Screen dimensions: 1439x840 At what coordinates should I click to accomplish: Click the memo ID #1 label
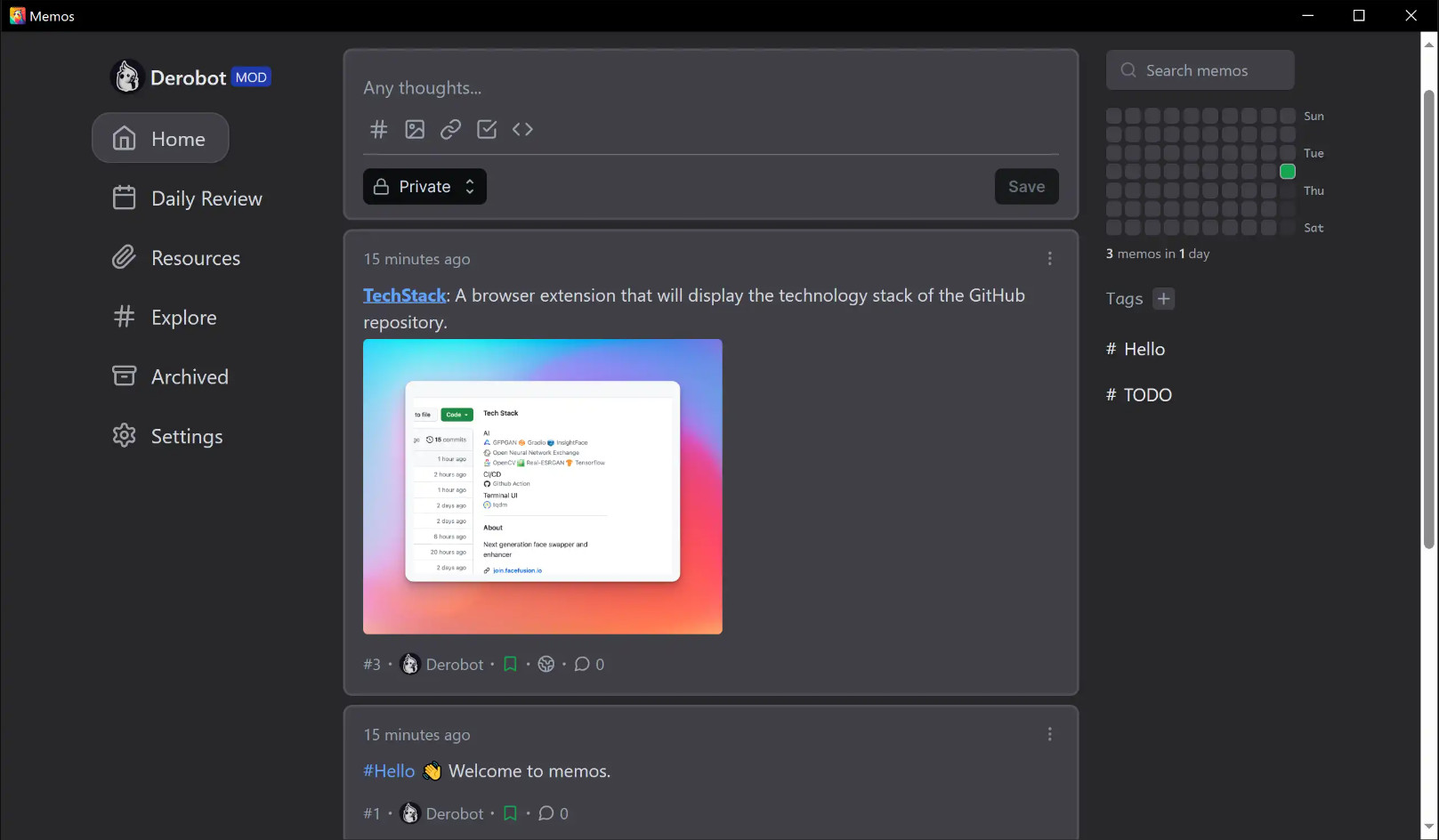(x=372, y=814)
